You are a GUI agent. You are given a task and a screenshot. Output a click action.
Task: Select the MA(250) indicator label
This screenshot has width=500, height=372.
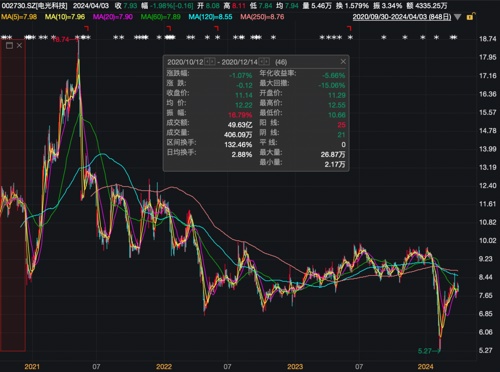pos(262,17)
